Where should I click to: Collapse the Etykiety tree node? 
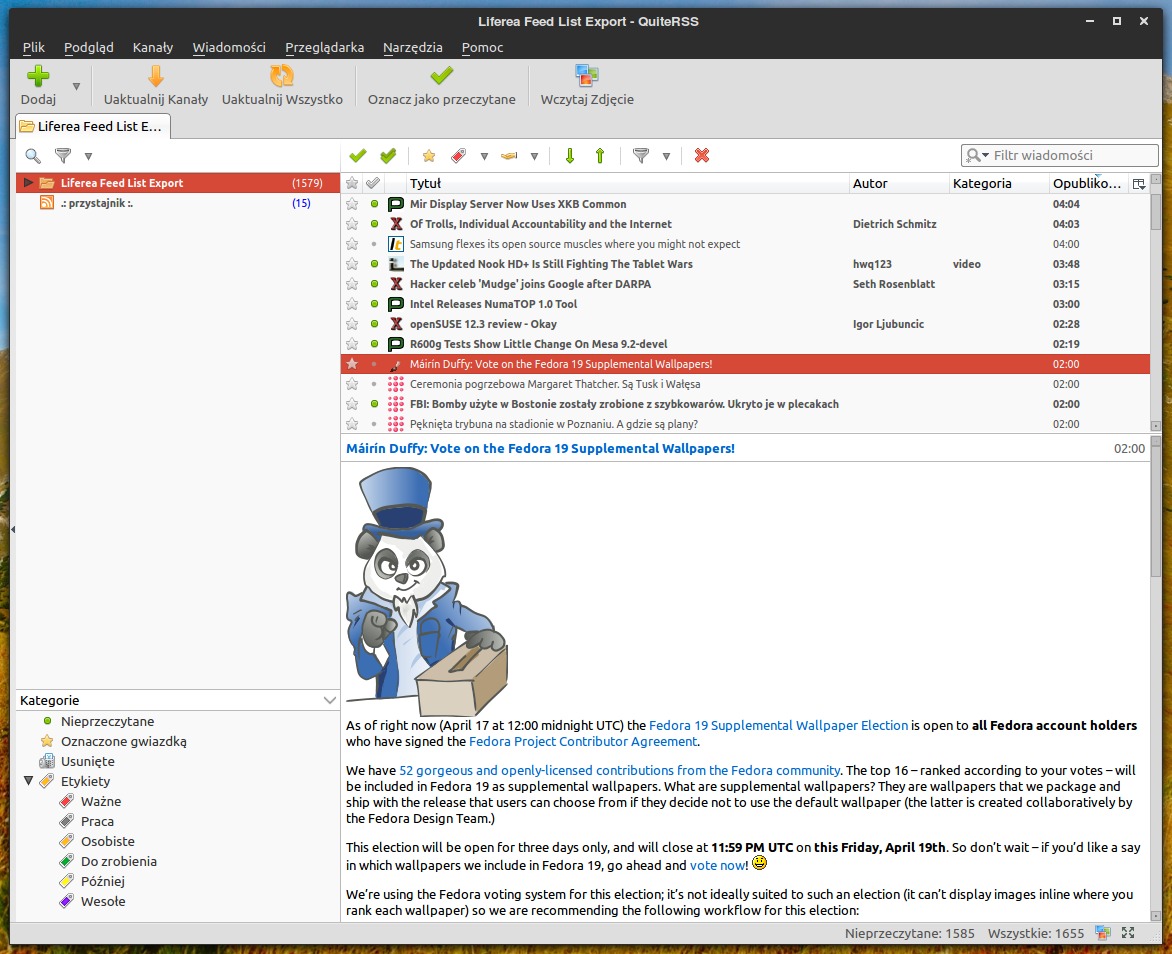28,781
